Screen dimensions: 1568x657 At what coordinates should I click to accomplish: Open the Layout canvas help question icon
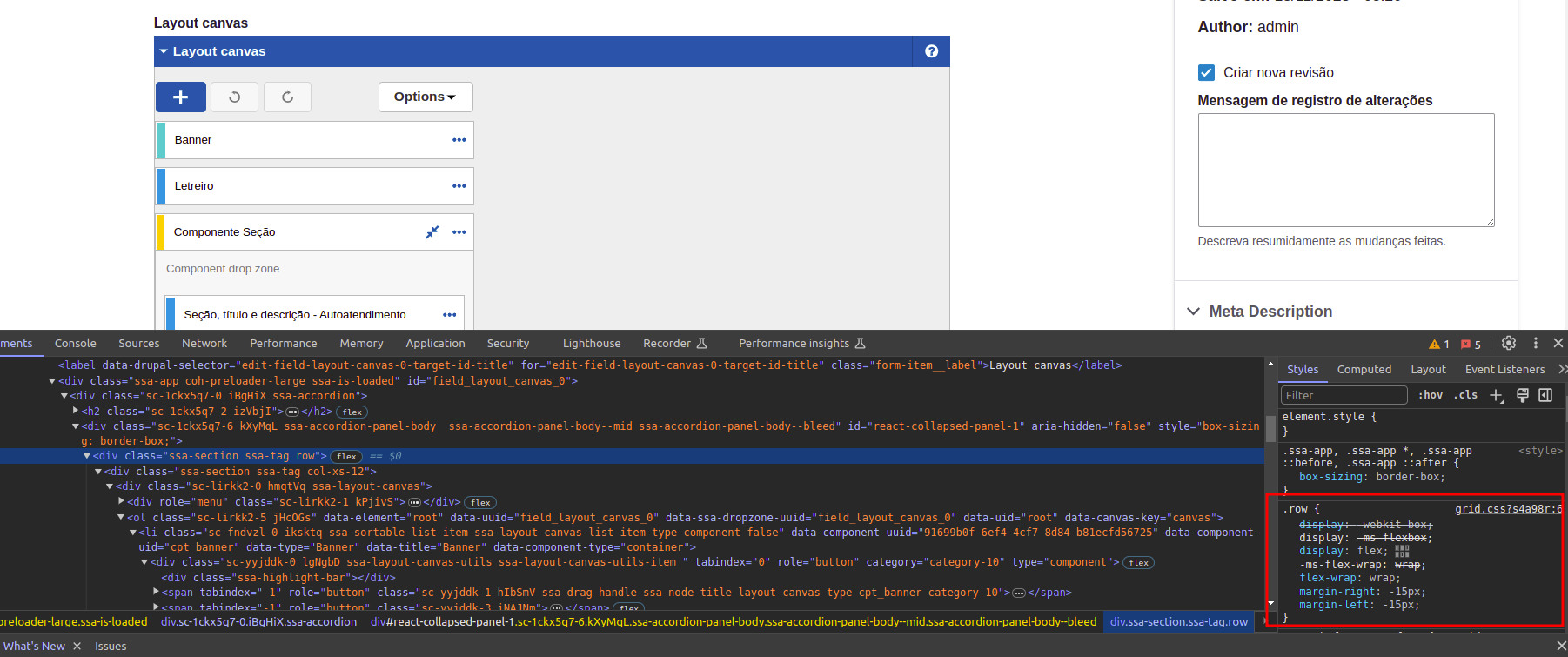931,51
